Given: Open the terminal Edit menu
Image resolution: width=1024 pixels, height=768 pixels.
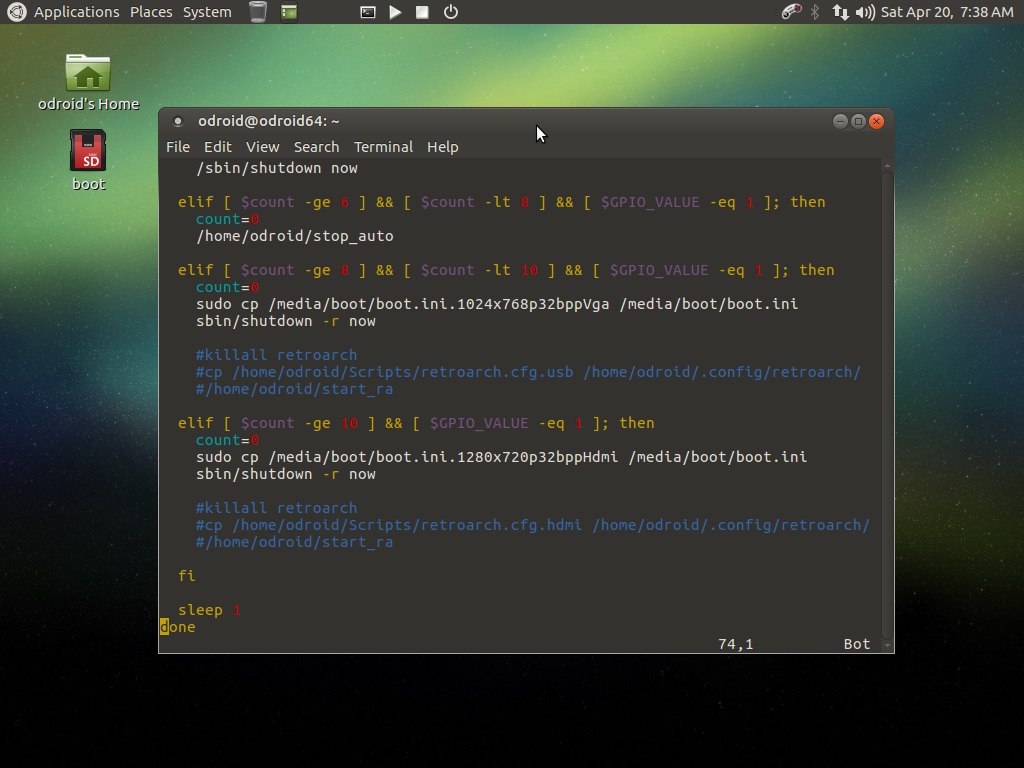Looking at the screenshot, I should pos(217,146).
